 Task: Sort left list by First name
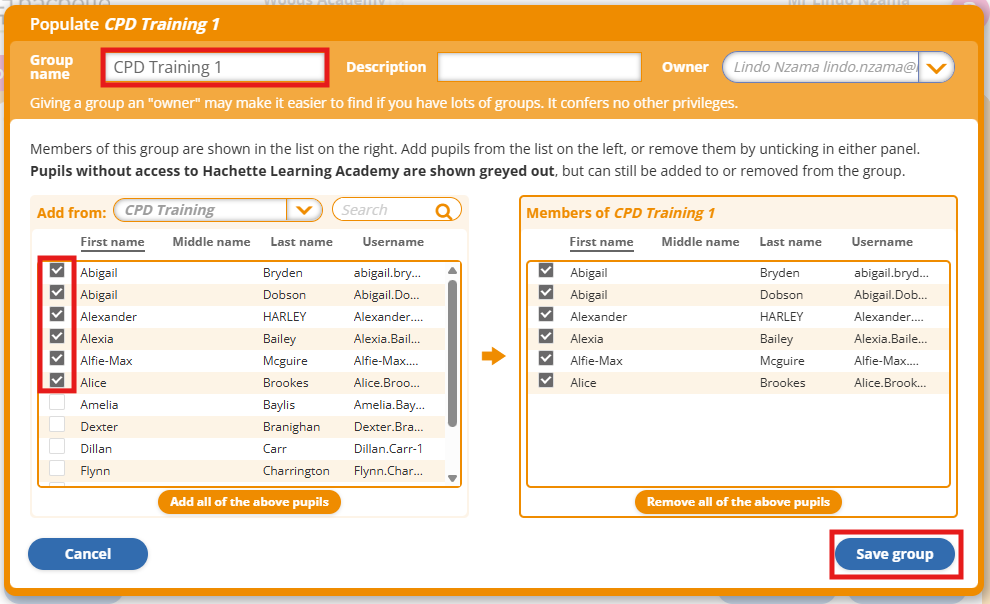112,242
